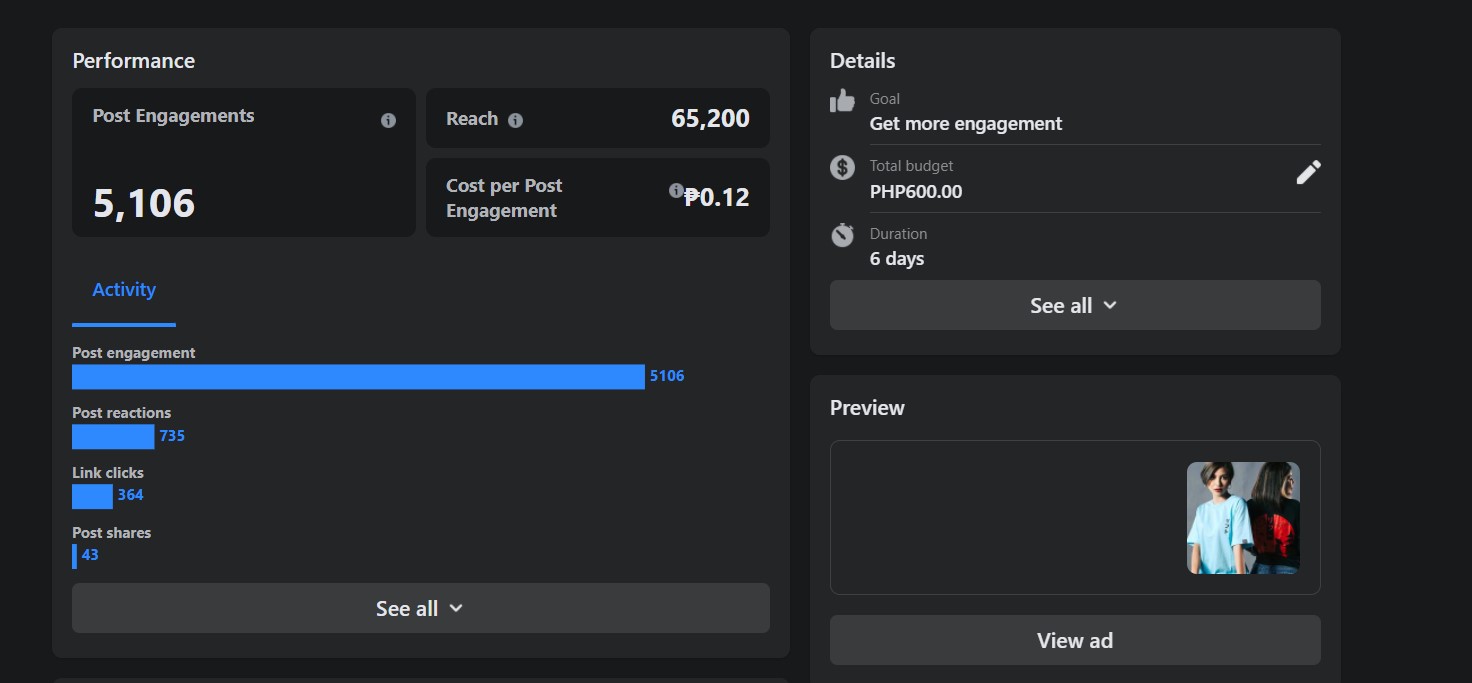Click the Total budget PHP600.00 value
Screen dimensions: 1472x683
tap(916, 192)
